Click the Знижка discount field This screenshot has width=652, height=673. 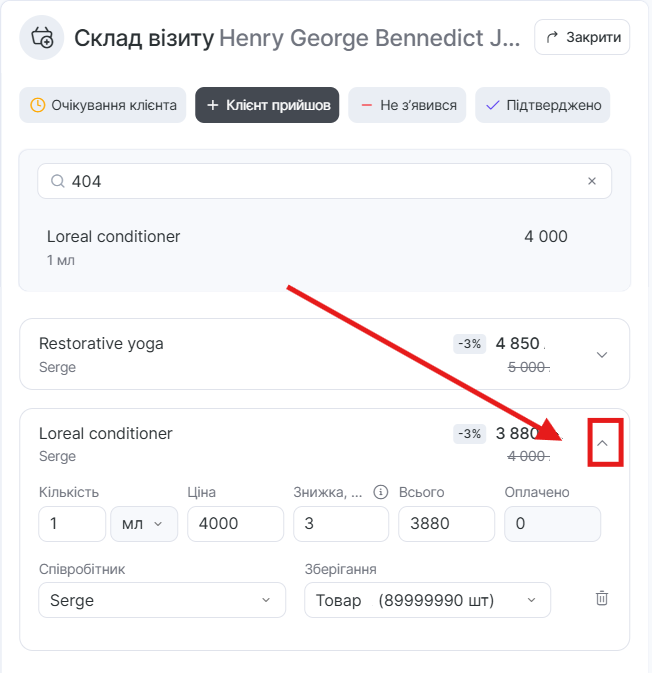340,524
